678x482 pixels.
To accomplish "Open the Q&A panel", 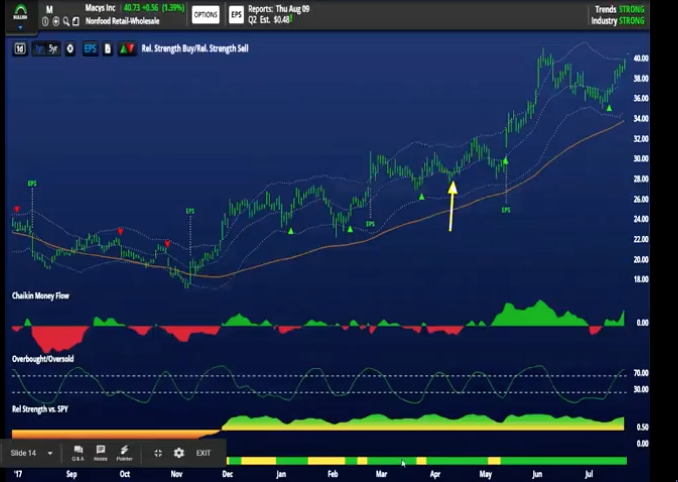I will point(78,453).
